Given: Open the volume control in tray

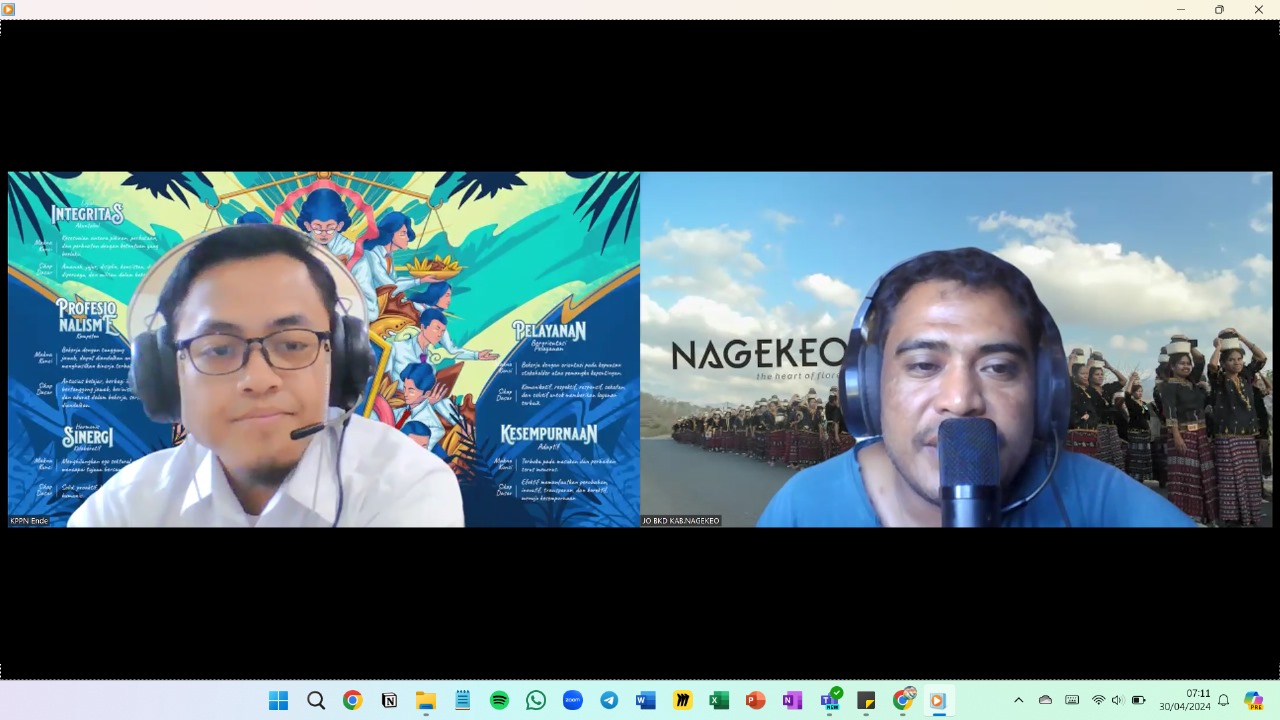Looking at the screenshot, I should [1117, 700].
